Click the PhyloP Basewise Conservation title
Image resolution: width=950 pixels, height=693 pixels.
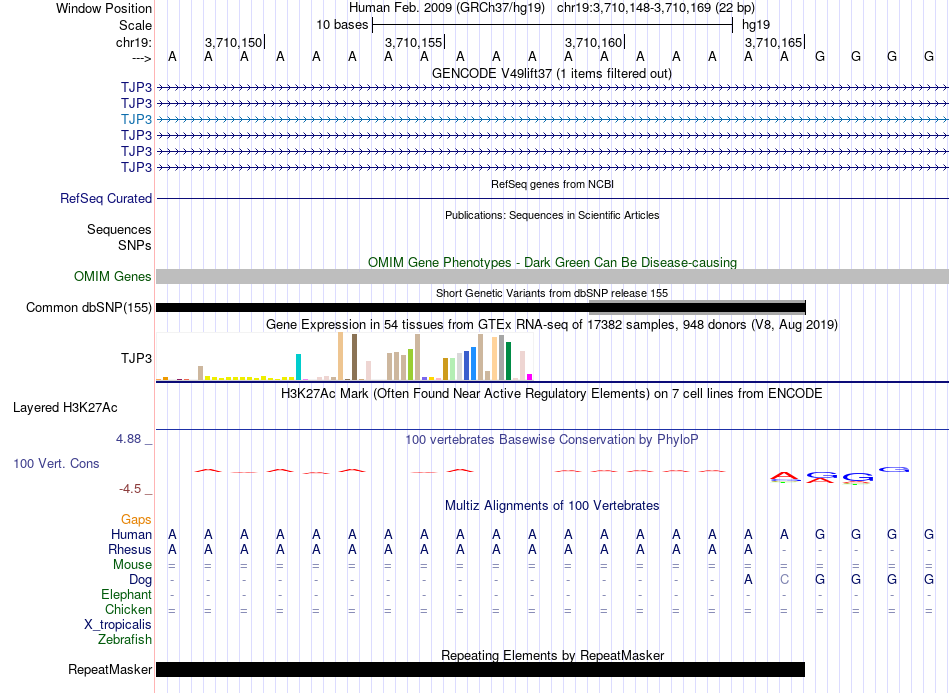click(x=552, y=440)
